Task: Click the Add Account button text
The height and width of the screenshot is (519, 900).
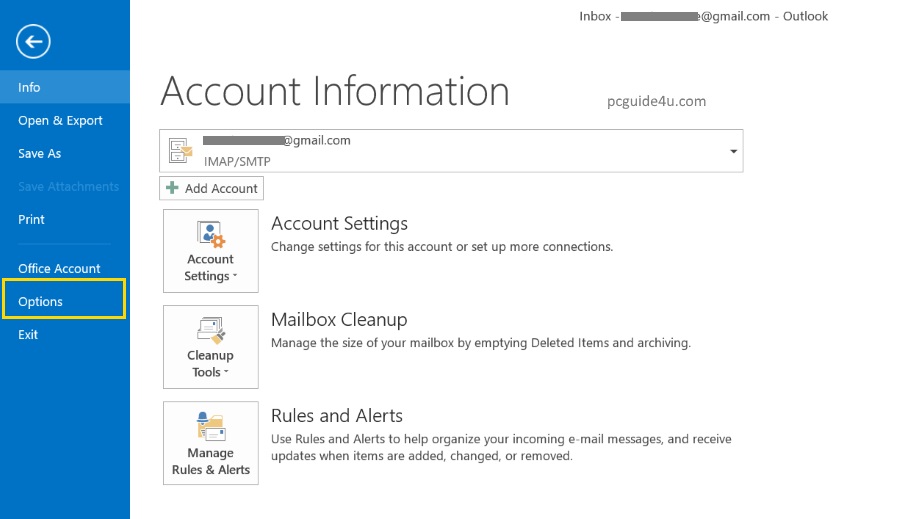Action: 221,188
